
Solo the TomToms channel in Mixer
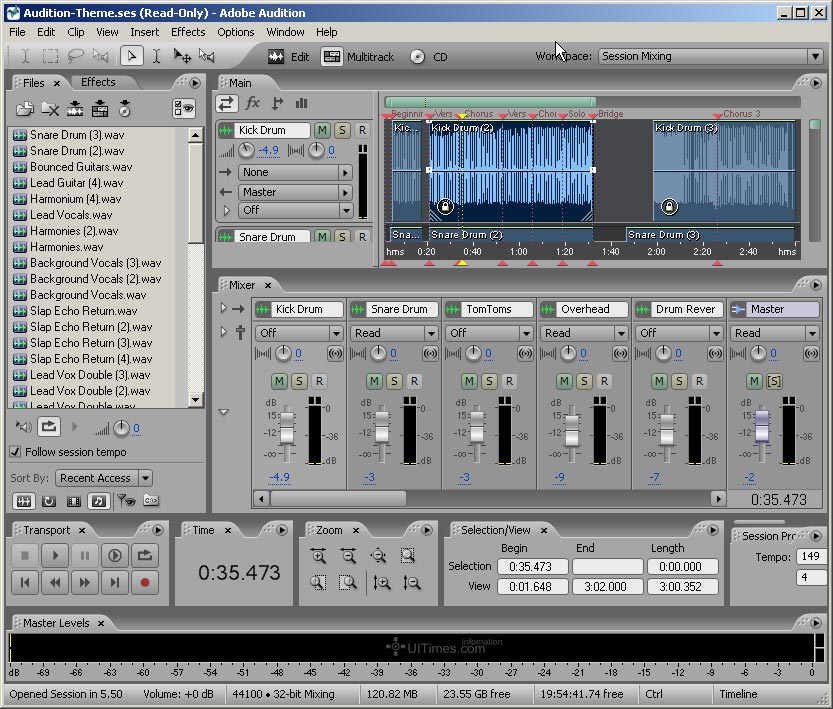pyautogui.click(x=489, y=381)
